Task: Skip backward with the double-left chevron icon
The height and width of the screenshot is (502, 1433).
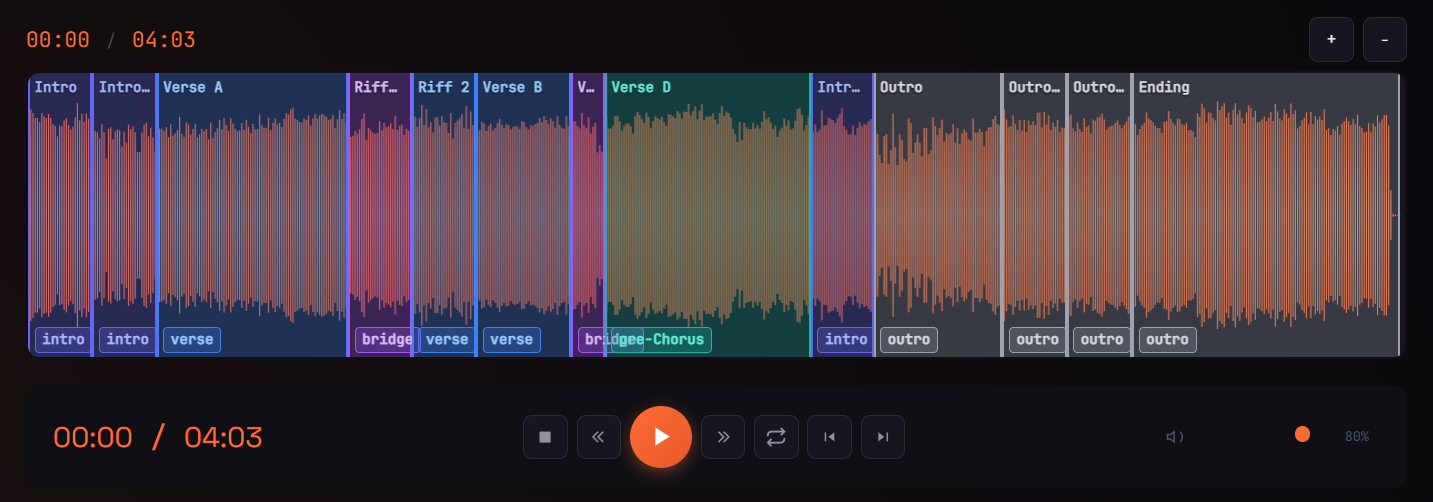Action: [599, 437]
